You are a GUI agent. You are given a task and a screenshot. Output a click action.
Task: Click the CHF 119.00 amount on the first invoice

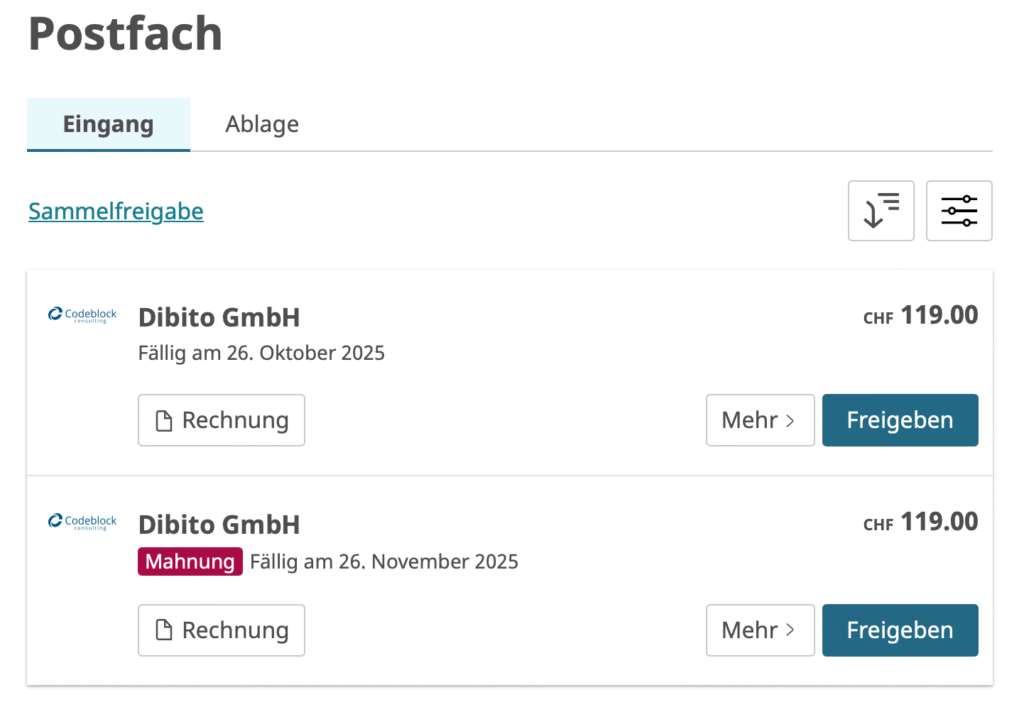click(x=921, y=316)
